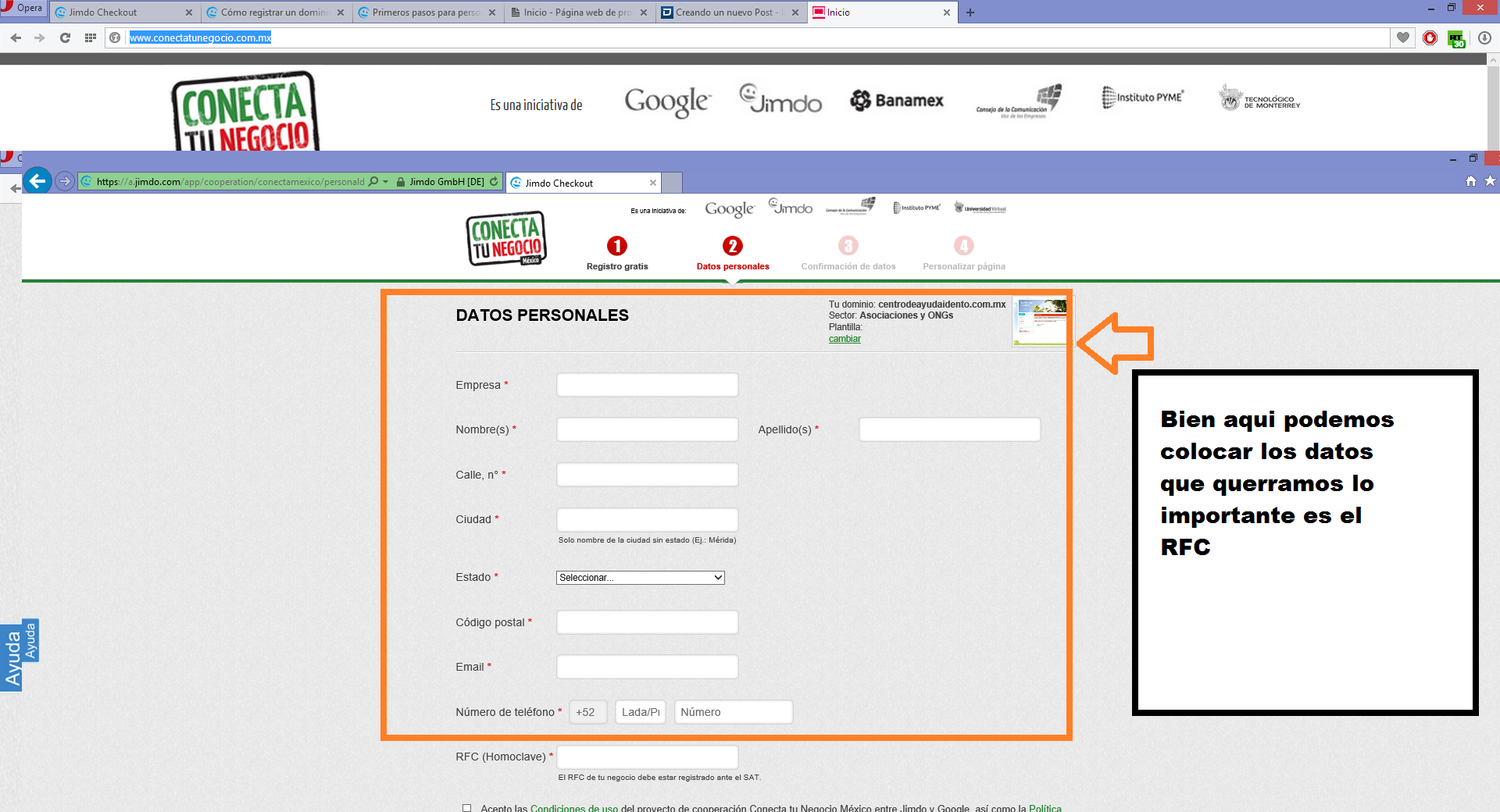Check the Acepto las Condiciones checkbox
The image size is (1500, 812).
point(466,808)
